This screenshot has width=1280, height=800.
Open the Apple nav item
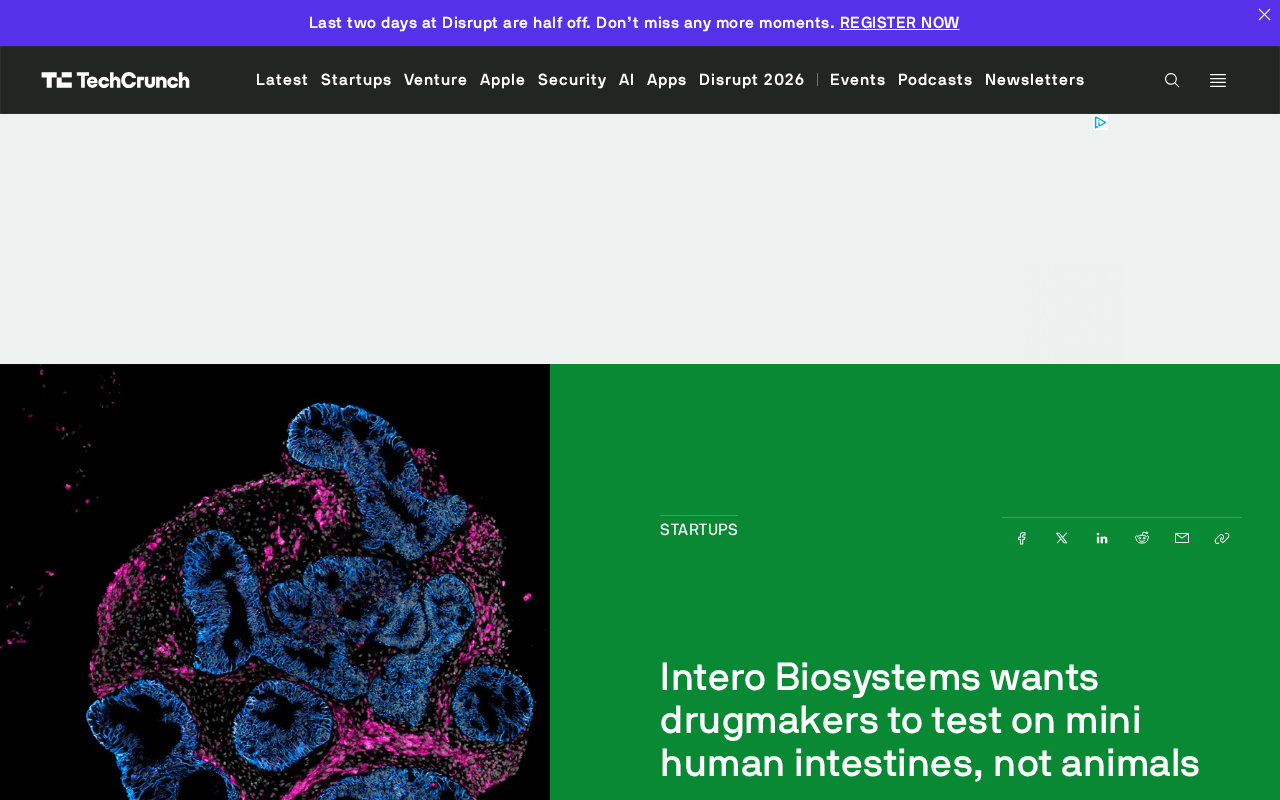pos(503,79)
